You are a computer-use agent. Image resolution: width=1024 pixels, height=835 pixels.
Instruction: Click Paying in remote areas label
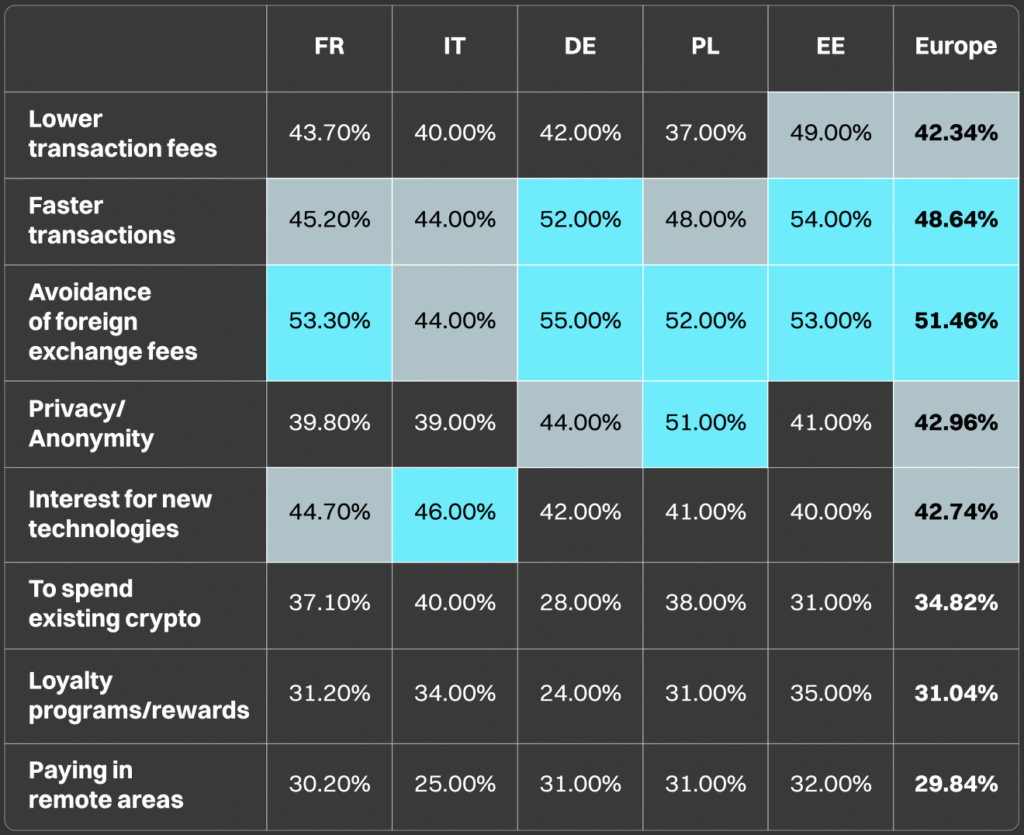tap(105, 785)
